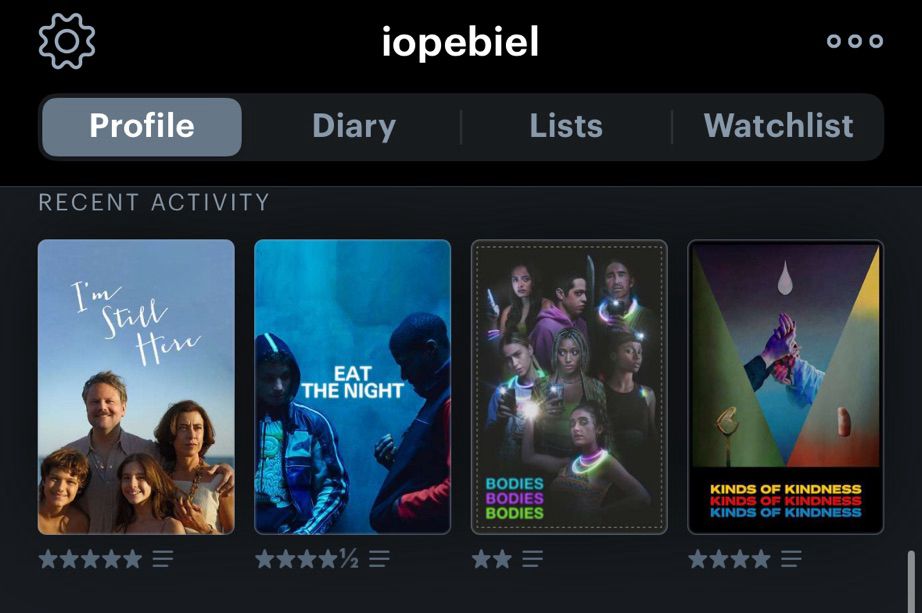This screenshot has width=922, height=613.
Task: Switch to the Diary tab
Action: pyautogui.click(x=354, y=126)
